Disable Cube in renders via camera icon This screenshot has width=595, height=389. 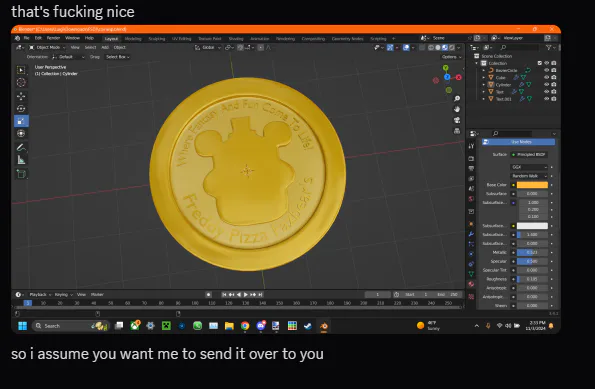[554, 77]
